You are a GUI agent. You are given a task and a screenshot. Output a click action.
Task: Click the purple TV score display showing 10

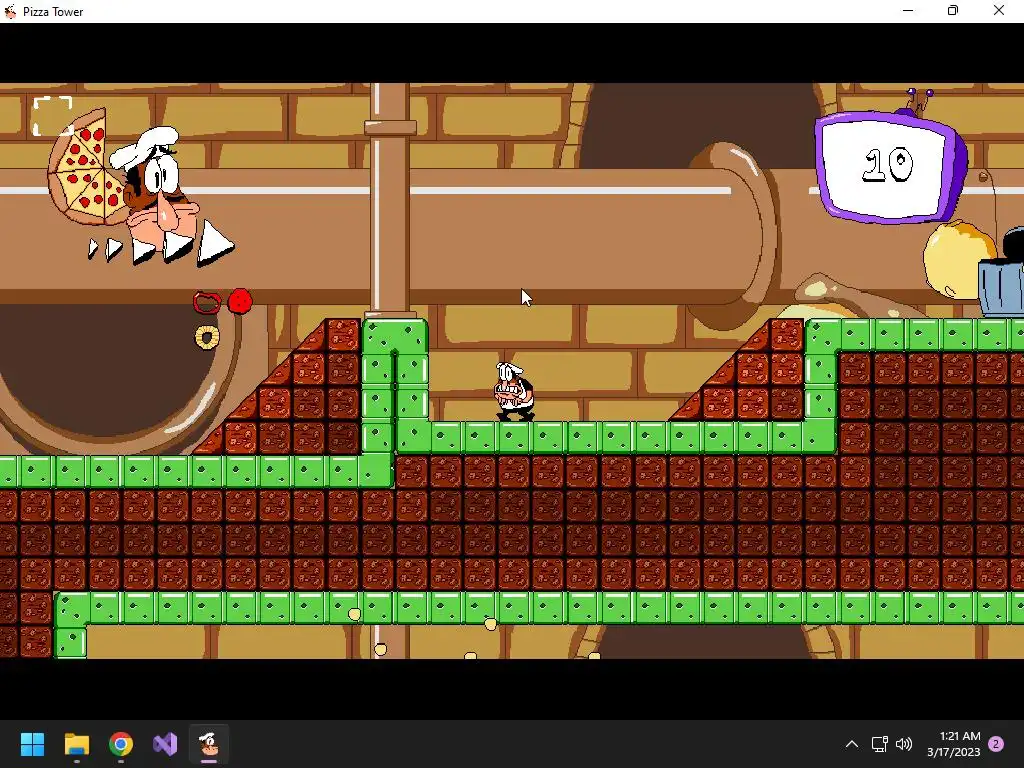(x=891, y=166)
